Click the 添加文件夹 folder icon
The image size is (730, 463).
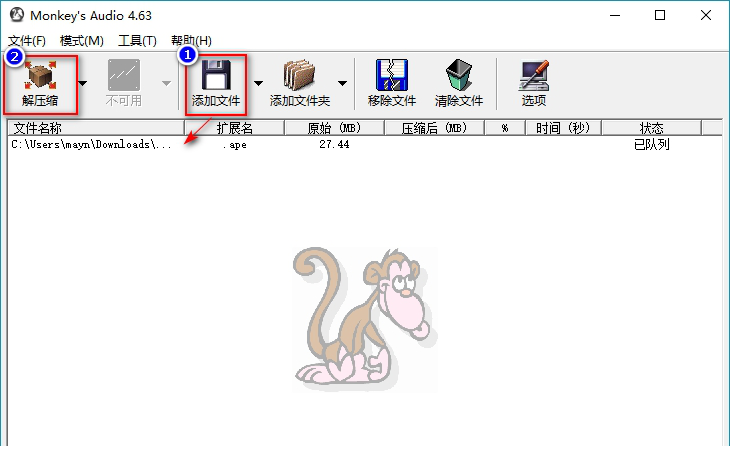299,75
